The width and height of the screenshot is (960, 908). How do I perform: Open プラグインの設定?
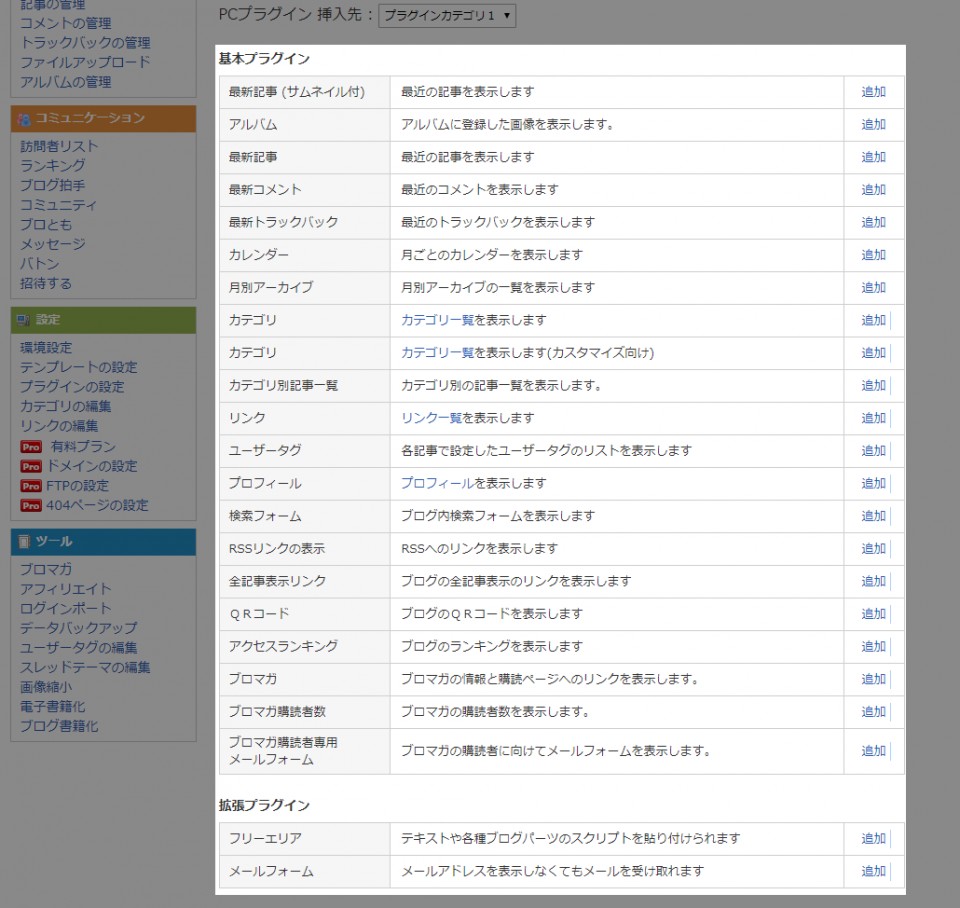coord(72,387)
